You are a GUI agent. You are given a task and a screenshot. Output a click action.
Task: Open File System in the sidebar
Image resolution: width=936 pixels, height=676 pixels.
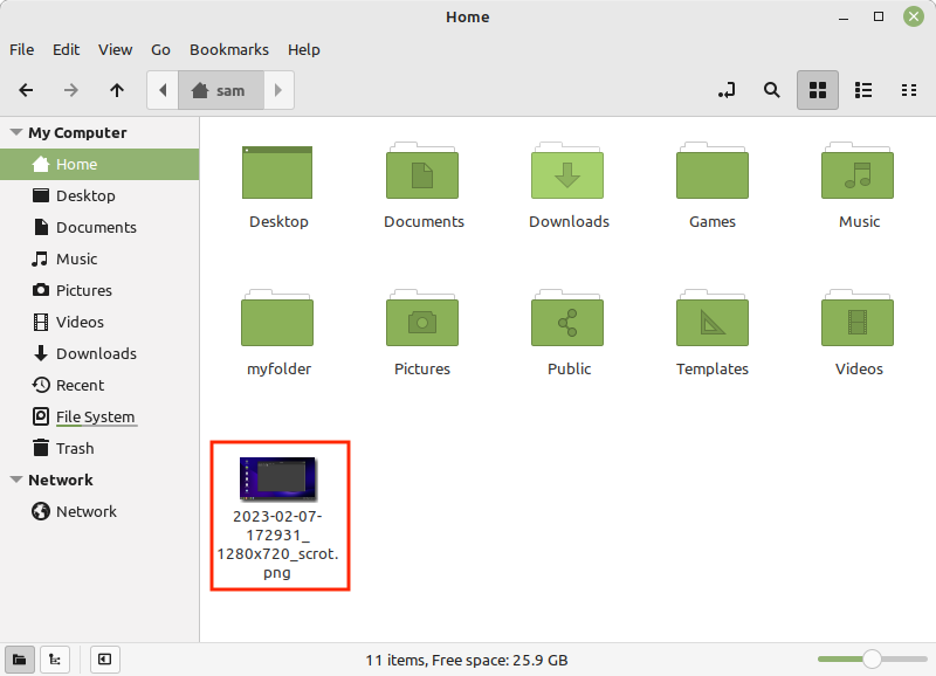coord(100,417)
